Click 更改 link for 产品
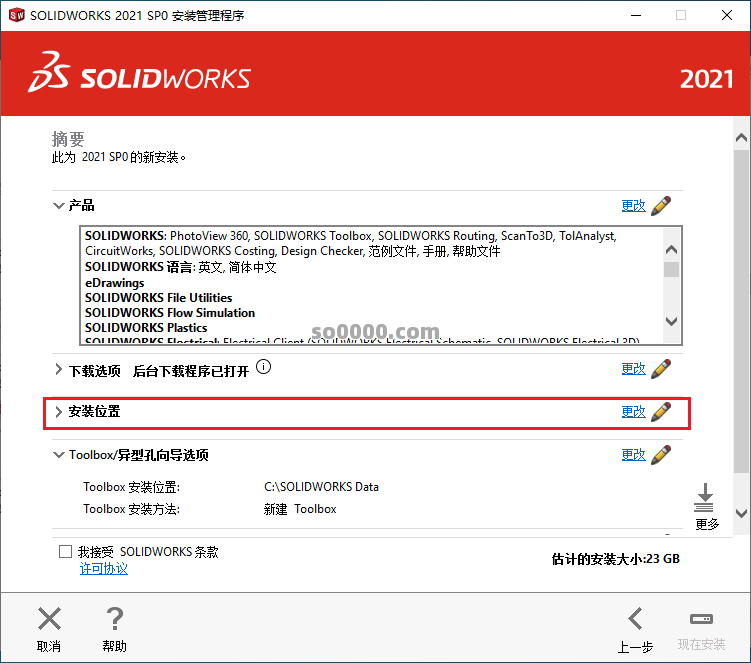The height and width of the screenshot is (663, 751). 634,206
